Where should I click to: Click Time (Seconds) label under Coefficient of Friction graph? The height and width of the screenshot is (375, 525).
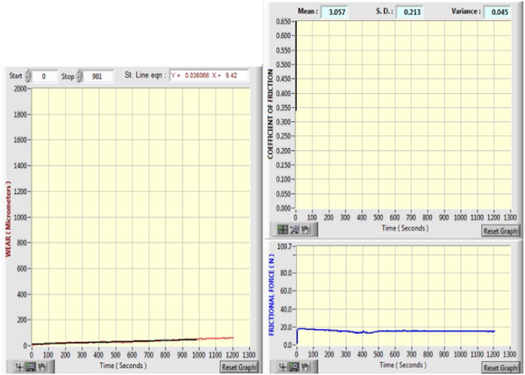pyautogui.click(x=405, y=228)
